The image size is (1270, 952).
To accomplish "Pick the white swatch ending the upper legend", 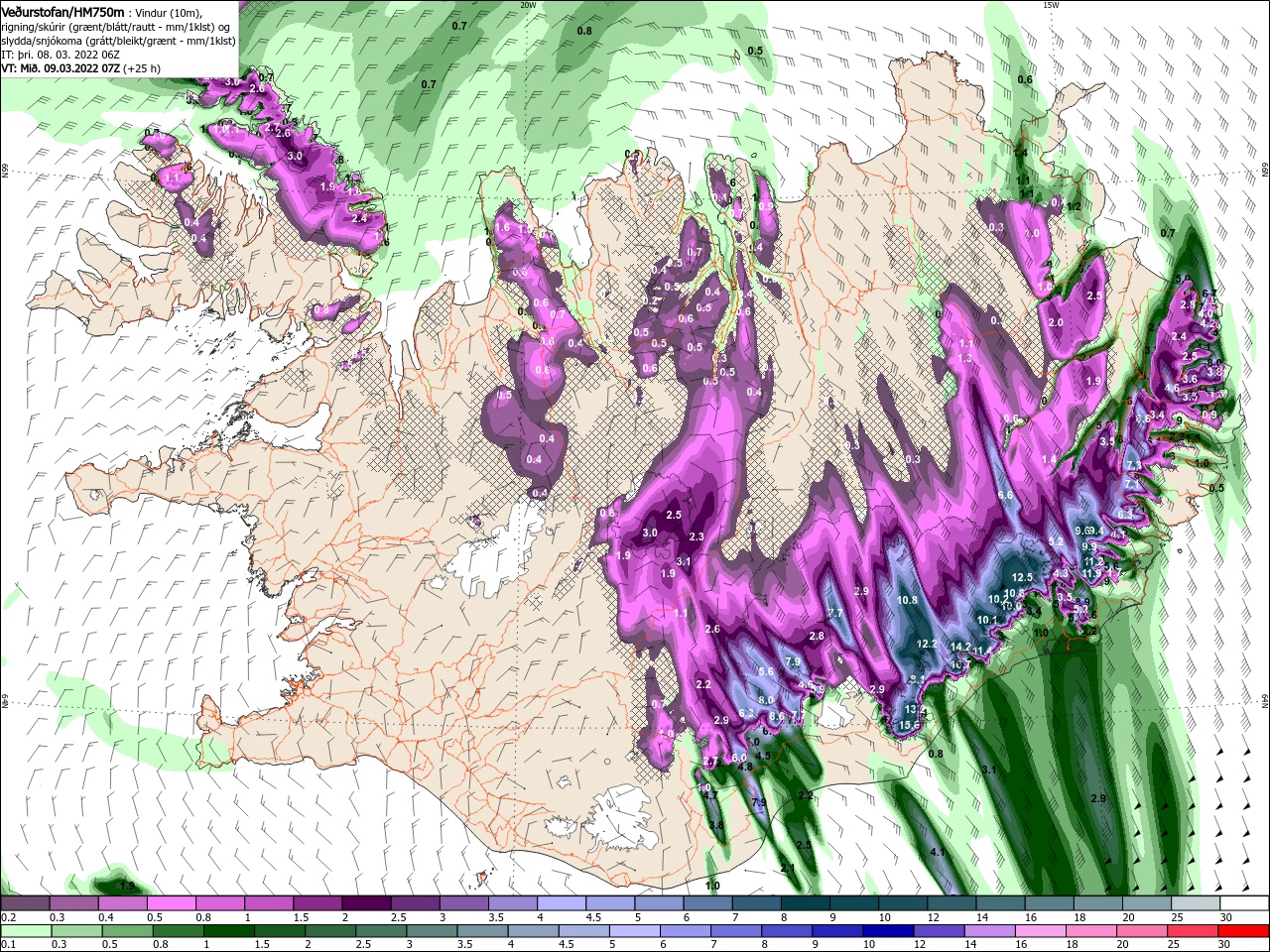I will pos(1243,903).
